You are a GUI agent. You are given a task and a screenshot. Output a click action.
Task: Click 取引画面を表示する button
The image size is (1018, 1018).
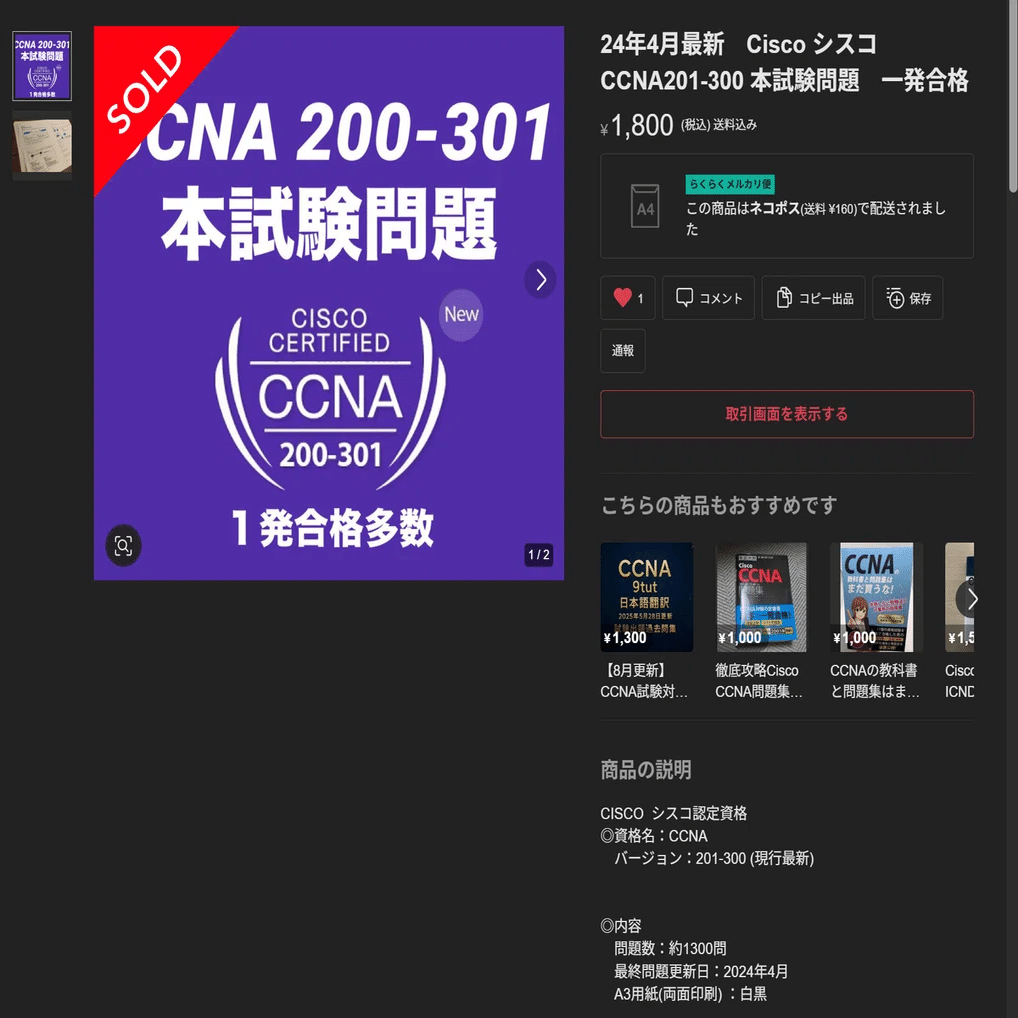[787, 414]
